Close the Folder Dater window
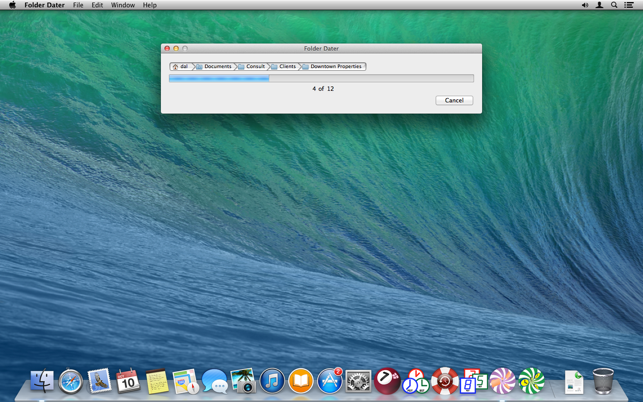This screenshot has width=643, height=402. click(167, 48)
